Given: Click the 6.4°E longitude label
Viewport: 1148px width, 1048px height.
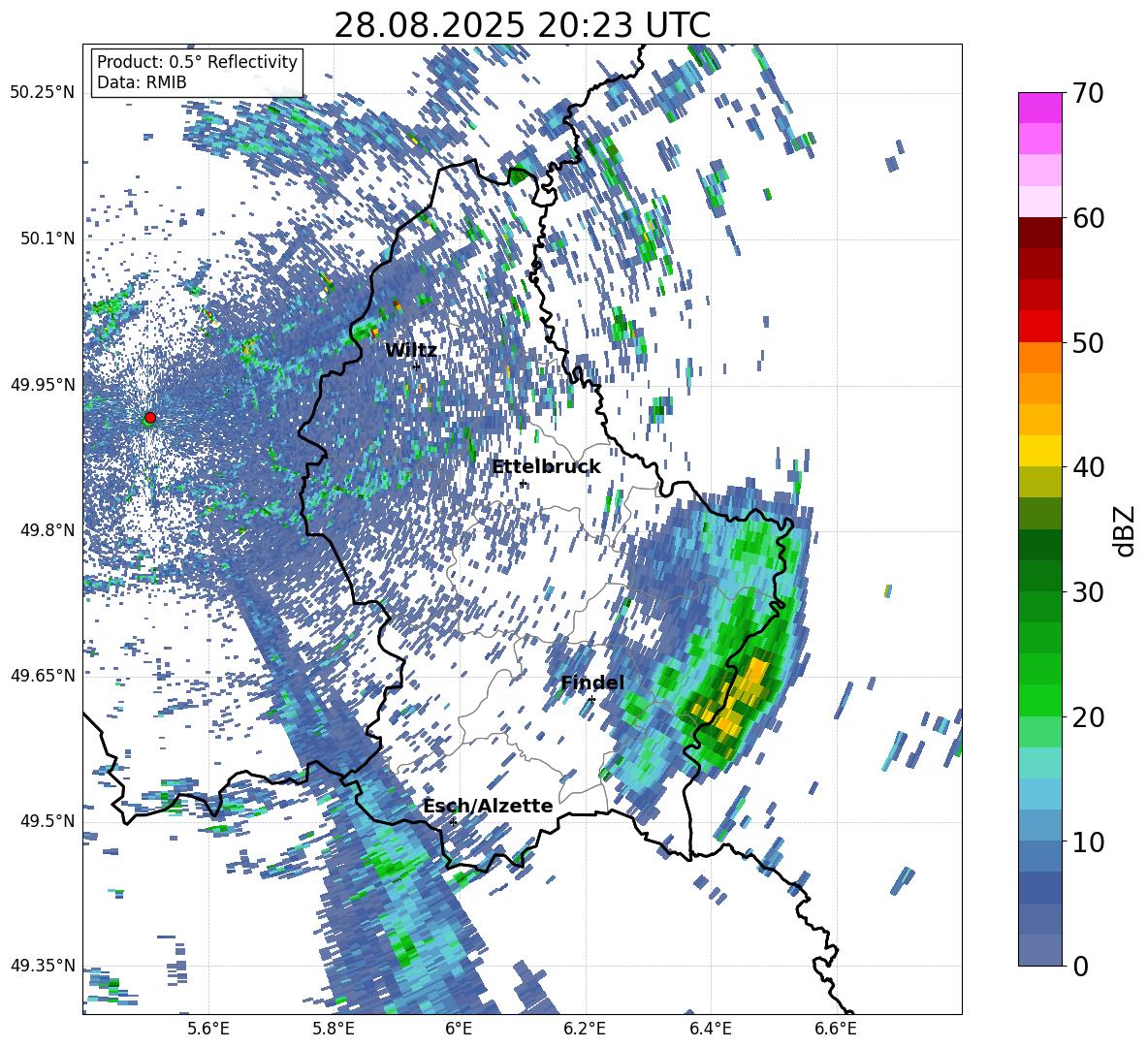Looking at the screenshot, I should (x=710, y=1029).
